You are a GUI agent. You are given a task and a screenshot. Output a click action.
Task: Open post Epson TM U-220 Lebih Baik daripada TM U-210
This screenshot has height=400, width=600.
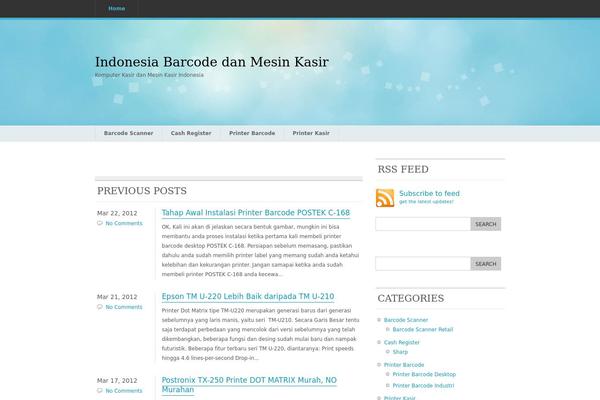pos(248,297)
